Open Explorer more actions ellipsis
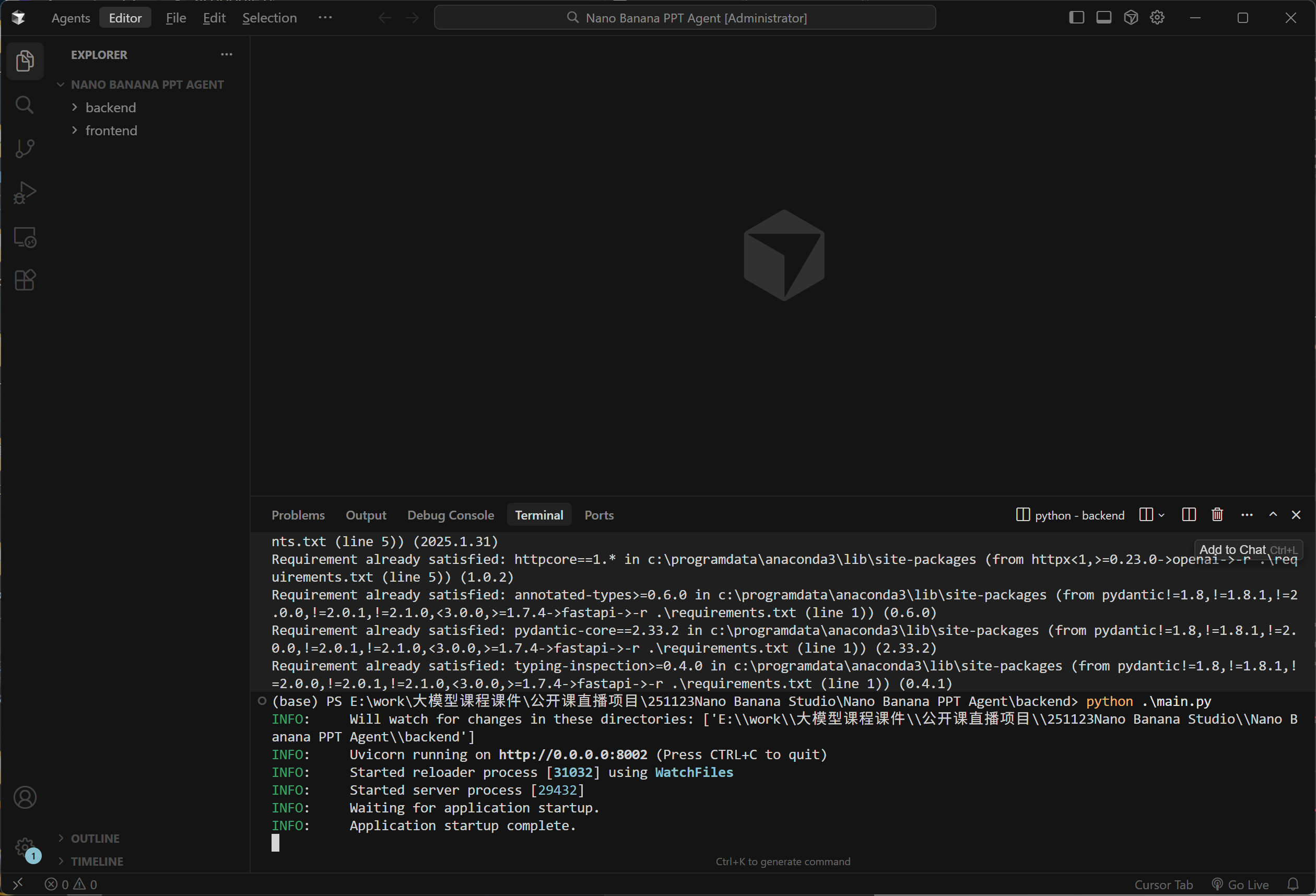 tap(227, 54)
